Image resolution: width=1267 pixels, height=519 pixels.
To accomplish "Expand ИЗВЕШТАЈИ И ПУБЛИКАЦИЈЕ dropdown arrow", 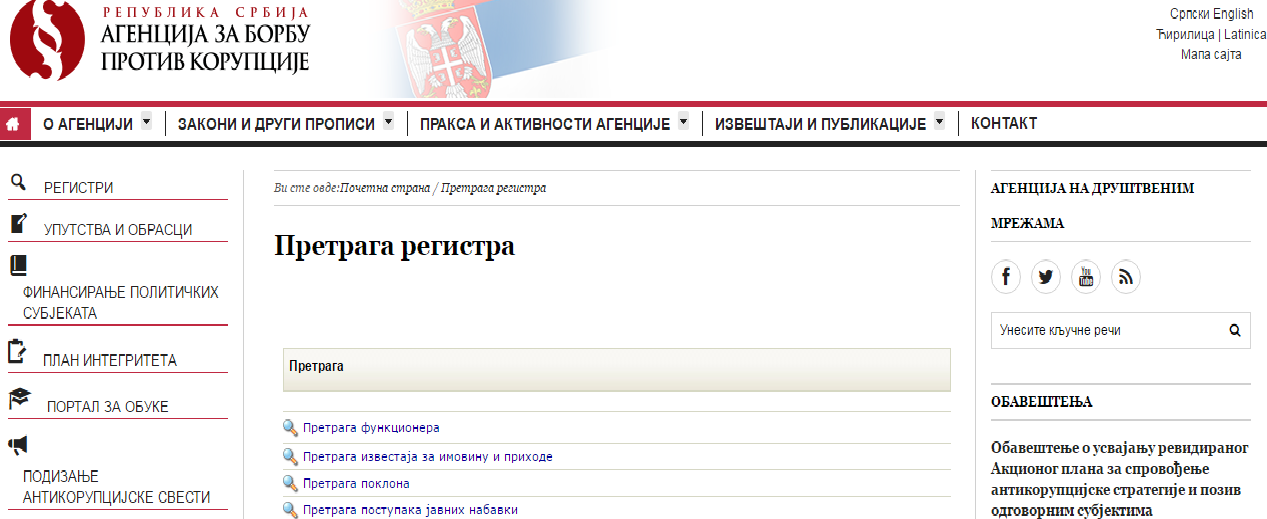I will pyautogui.click(x=939, y=122).
